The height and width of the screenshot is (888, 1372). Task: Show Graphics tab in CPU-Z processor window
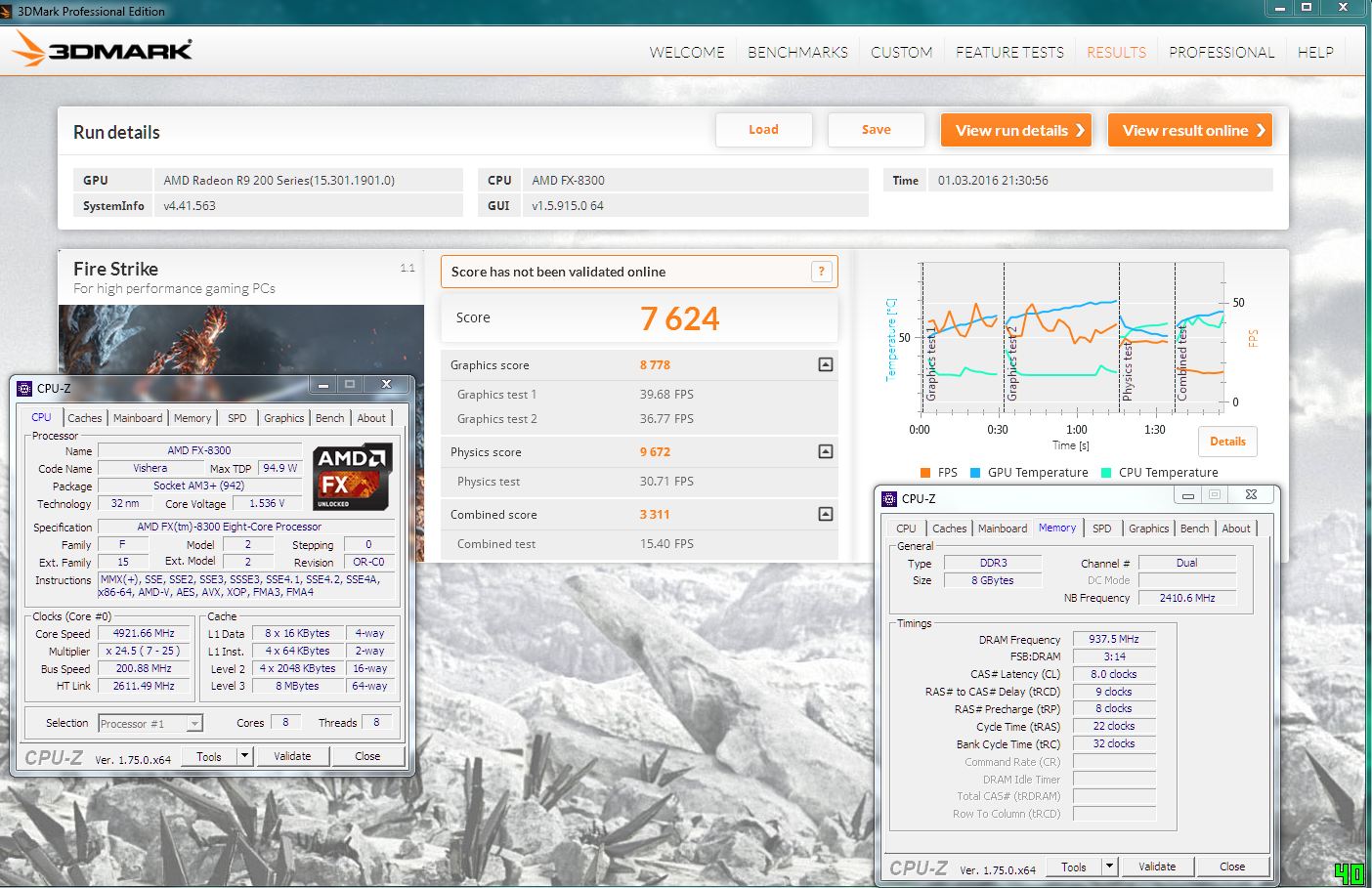tap(284, 418)
